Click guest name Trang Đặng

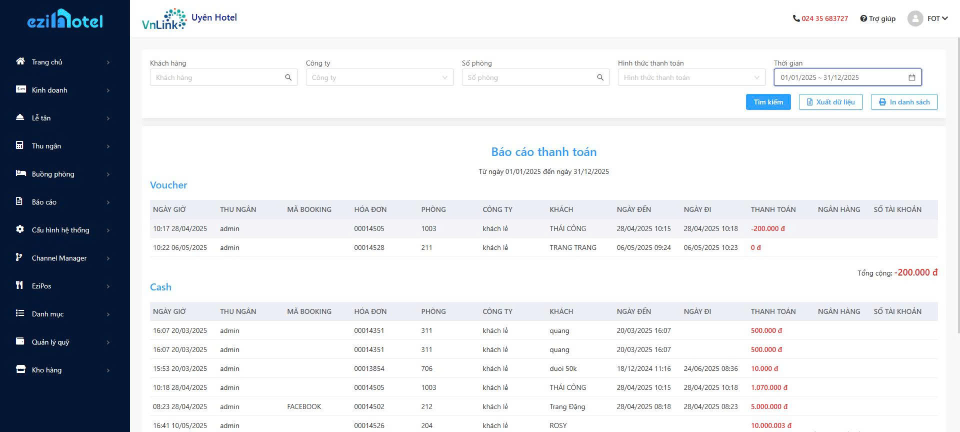point(566,406)
